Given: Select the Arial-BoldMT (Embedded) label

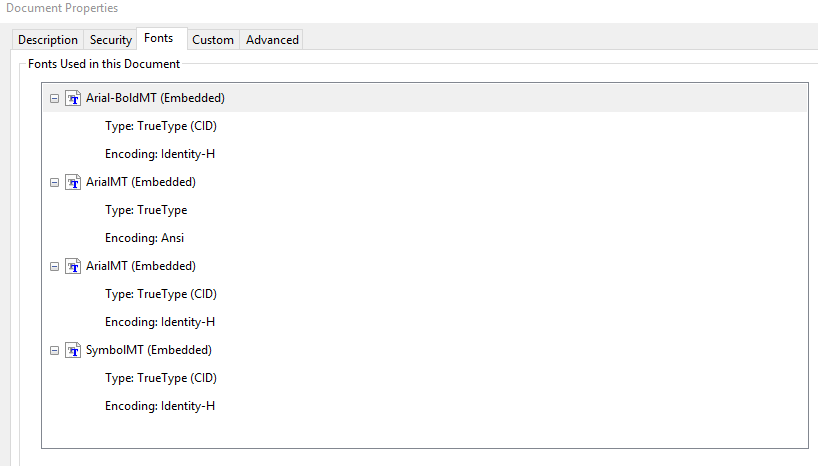Looking at the screenshot, I should [155, 98].
